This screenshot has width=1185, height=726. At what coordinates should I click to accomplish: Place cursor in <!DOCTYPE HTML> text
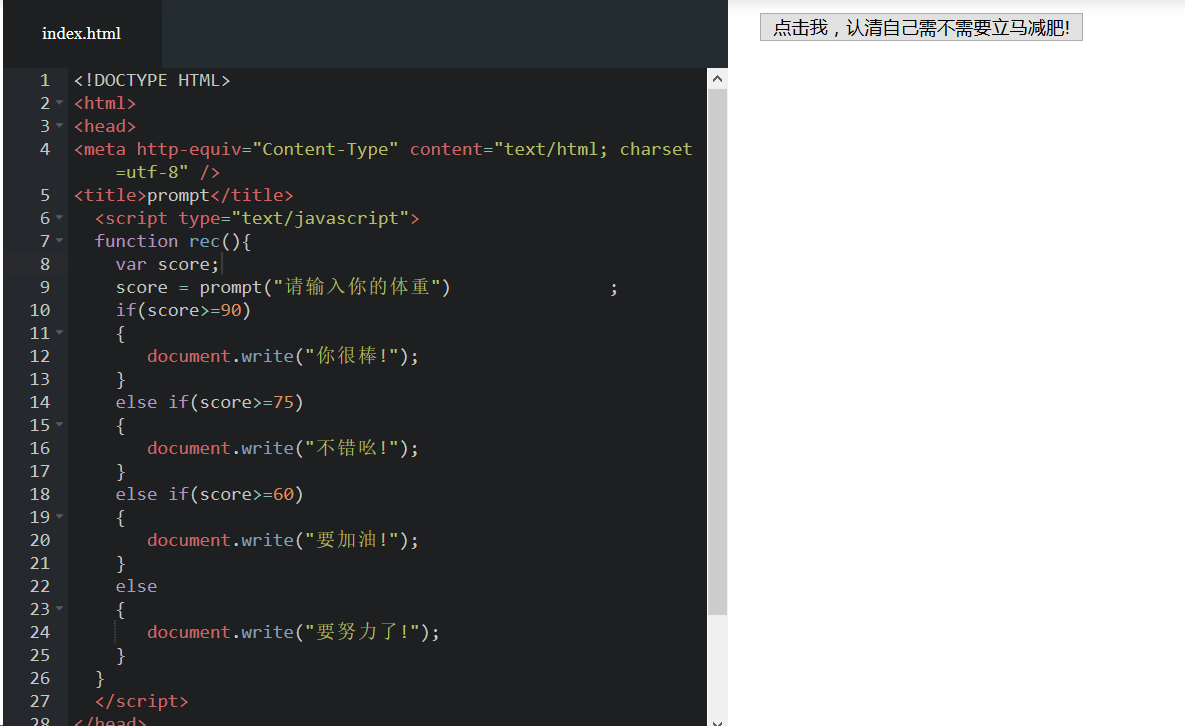(x=152, y=80)
